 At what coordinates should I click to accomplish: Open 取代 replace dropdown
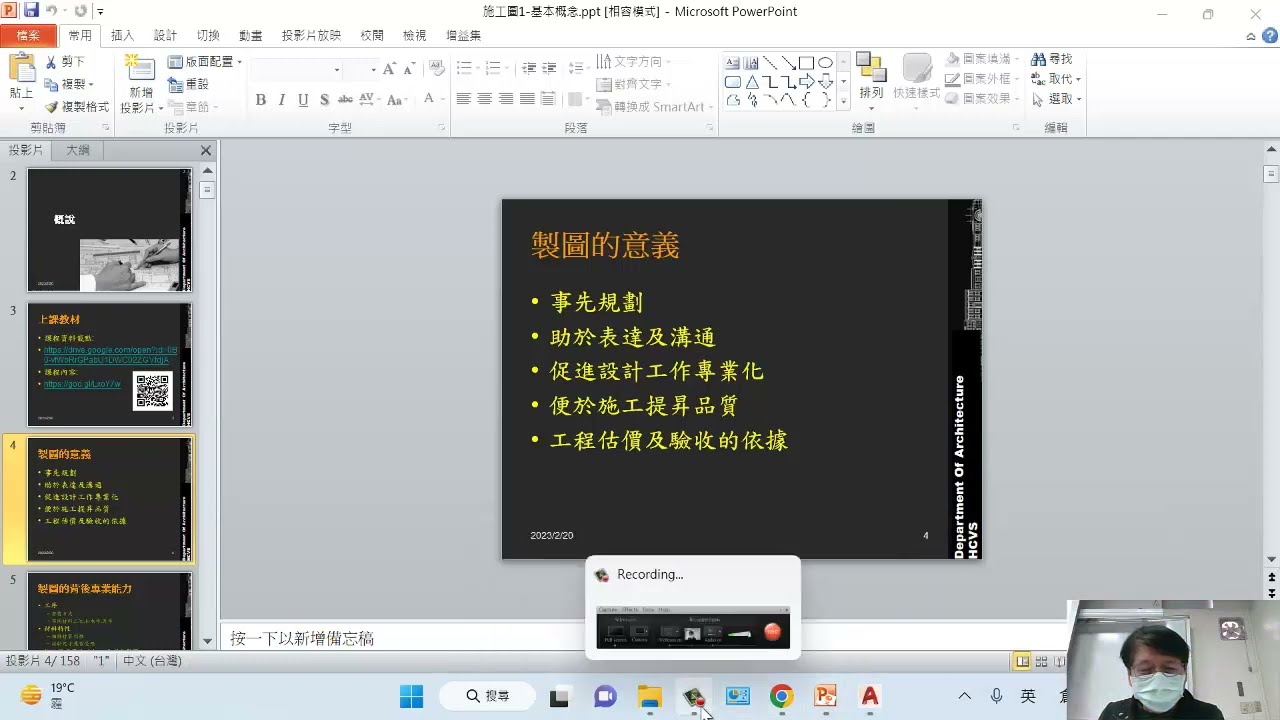click(1077, 80)
